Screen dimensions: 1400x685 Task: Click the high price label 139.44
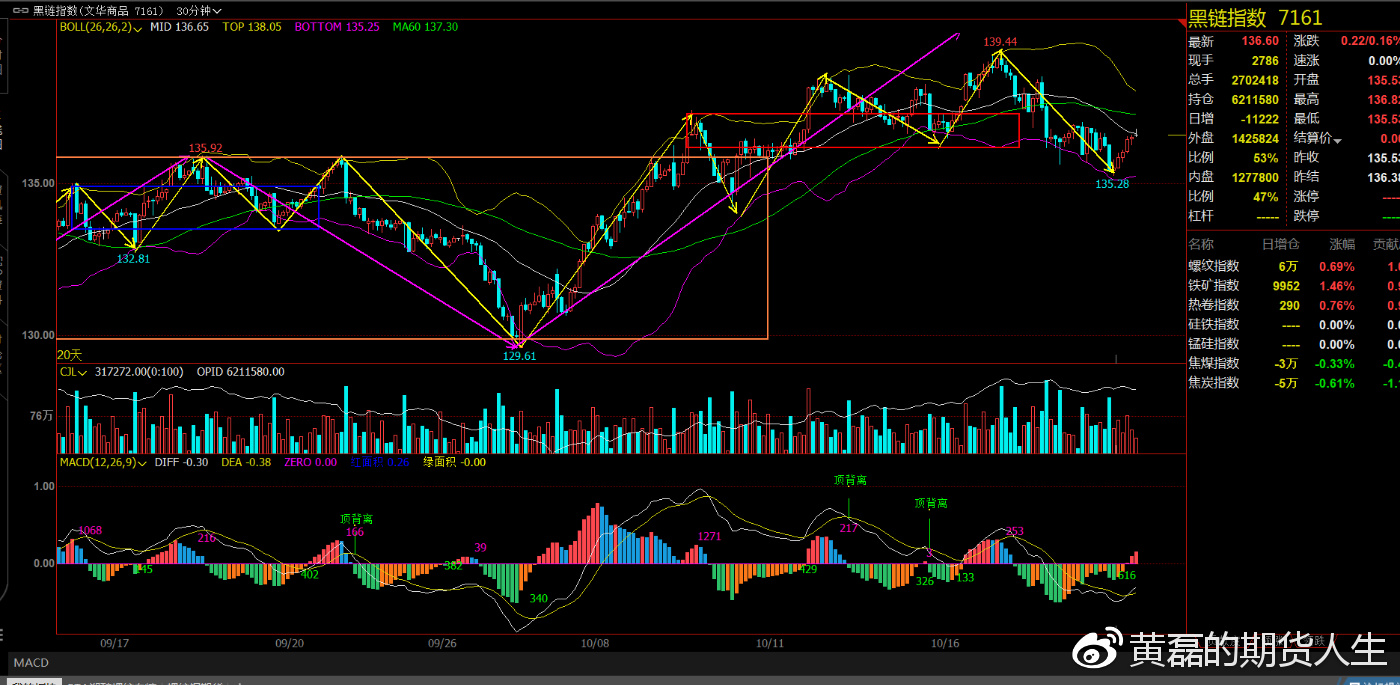[x=1000, y=42]
